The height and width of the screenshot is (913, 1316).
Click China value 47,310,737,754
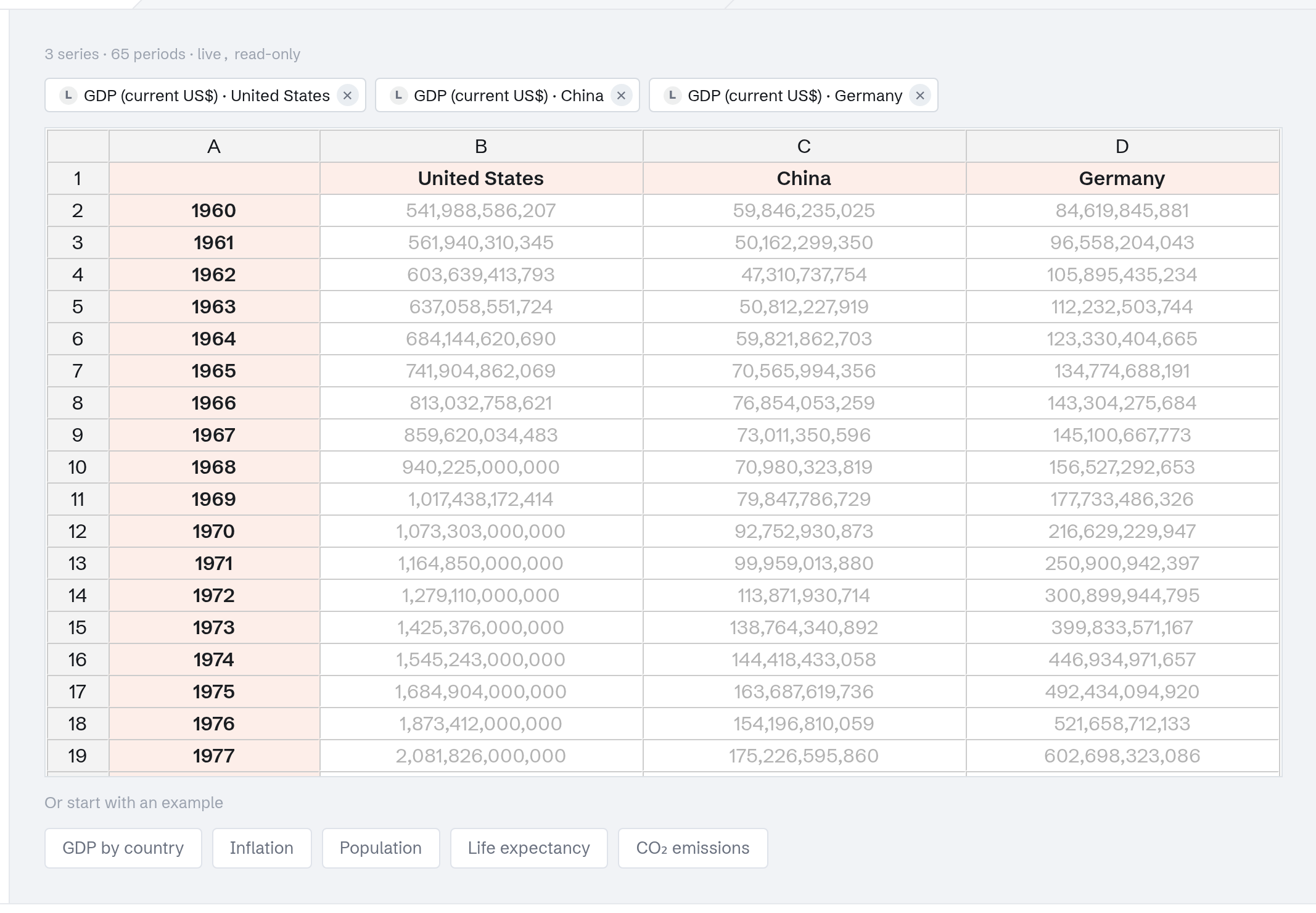[x=804, y=275]
